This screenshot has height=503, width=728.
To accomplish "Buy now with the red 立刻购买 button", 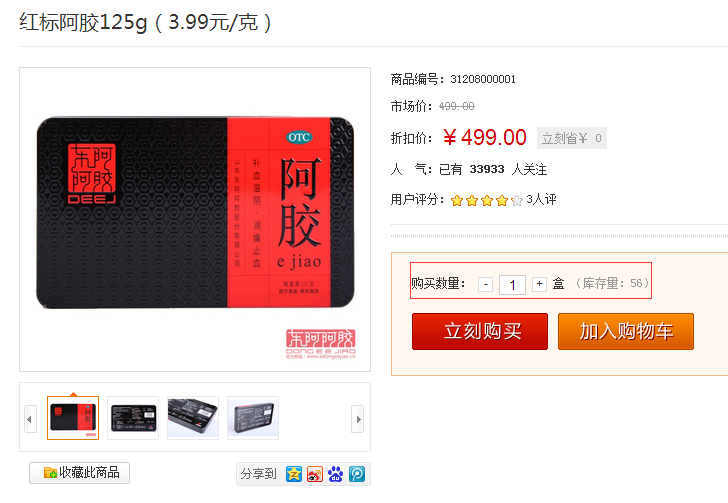I will 480,331.
